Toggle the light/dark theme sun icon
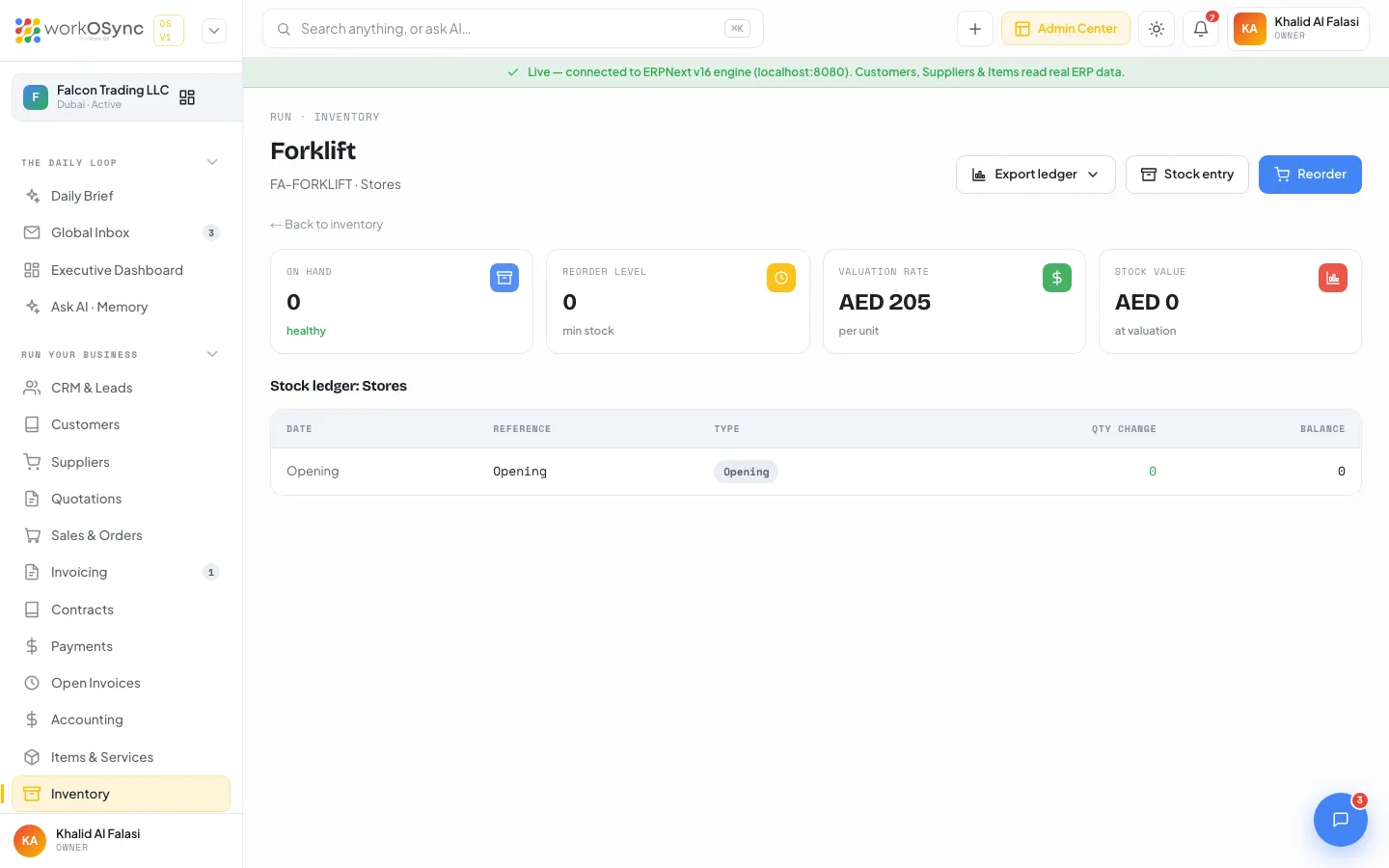 pos(1157,29)
